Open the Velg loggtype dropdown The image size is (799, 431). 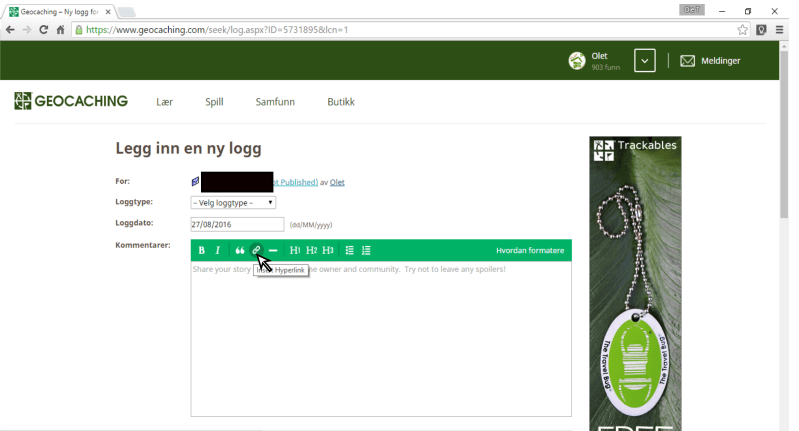(x=233, y=203)
